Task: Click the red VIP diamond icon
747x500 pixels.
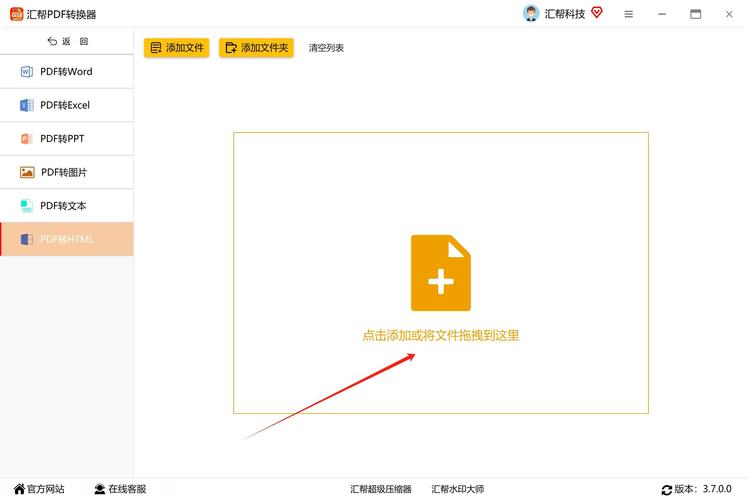Action: [x=597, y=13]
